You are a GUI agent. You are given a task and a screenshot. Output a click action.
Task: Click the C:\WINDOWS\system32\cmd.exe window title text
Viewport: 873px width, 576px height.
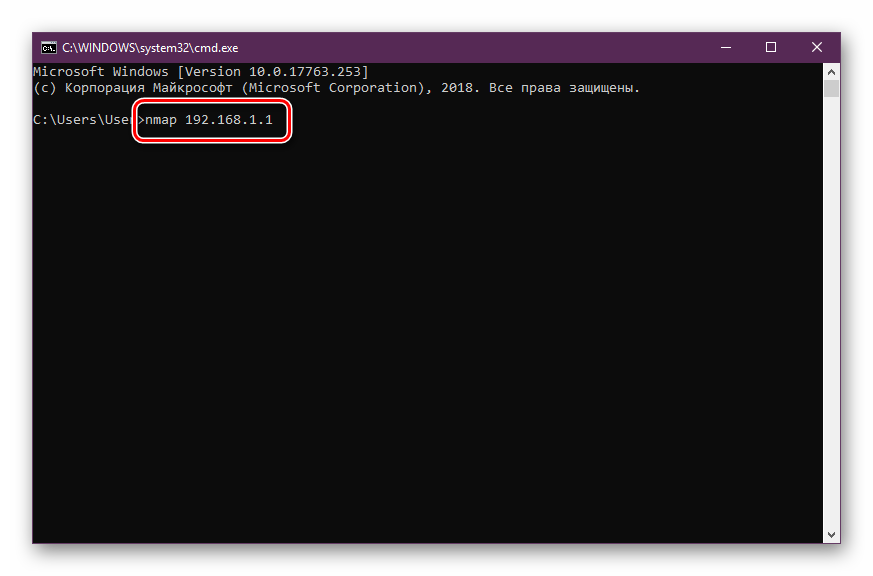point(150,47)
